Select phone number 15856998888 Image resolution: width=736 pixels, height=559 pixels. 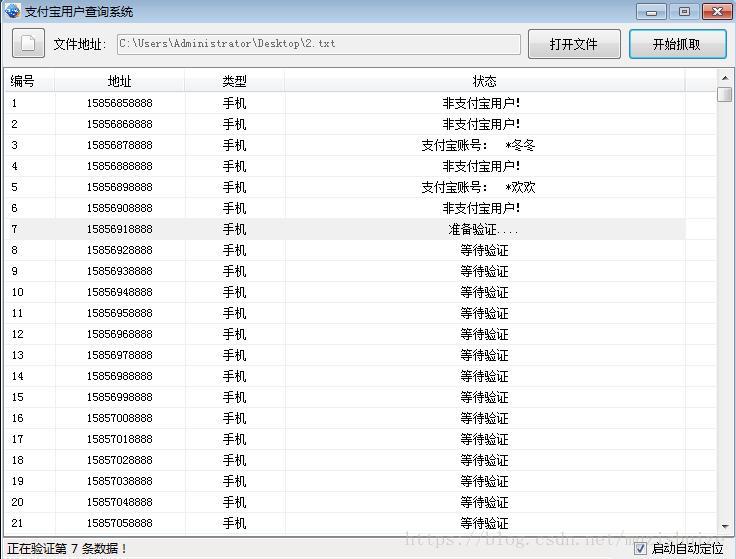tap(120, 397)
